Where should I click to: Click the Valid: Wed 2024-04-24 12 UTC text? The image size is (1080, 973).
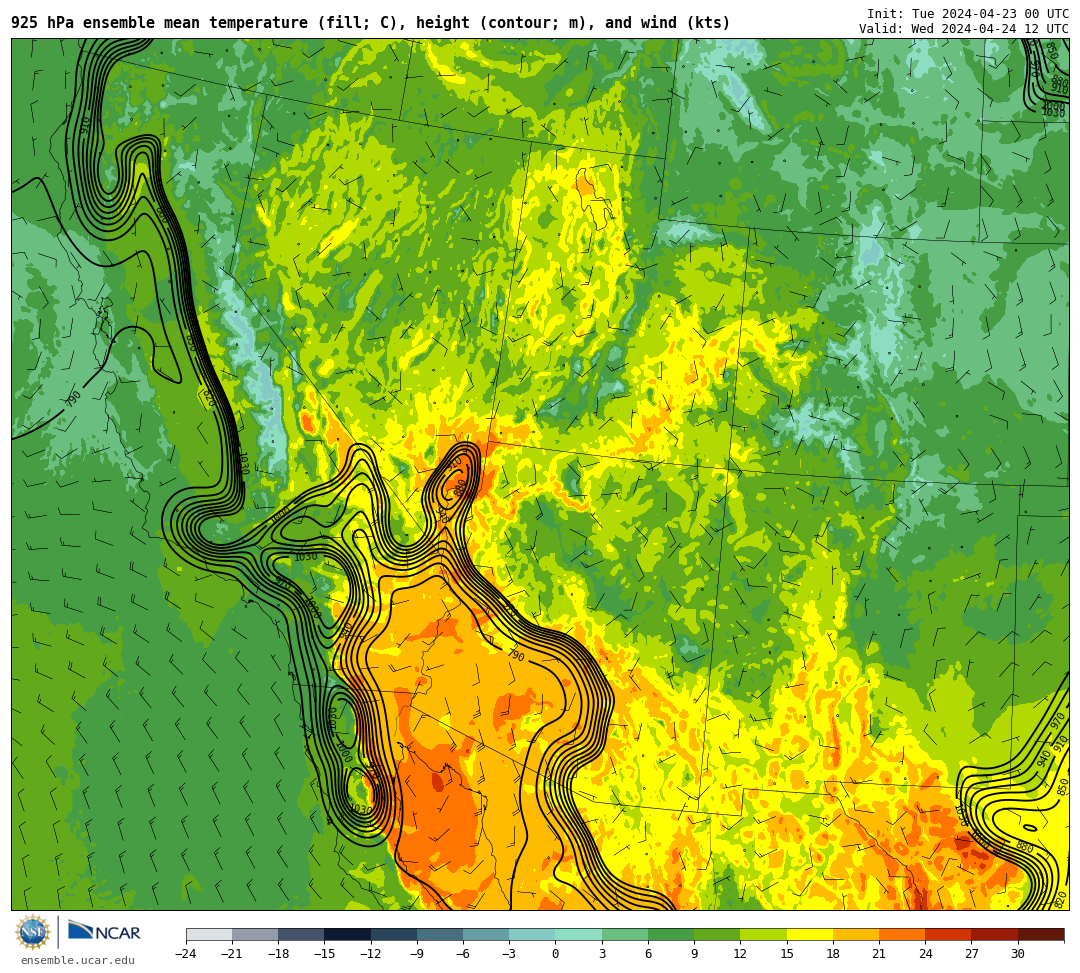pos(964,28)
